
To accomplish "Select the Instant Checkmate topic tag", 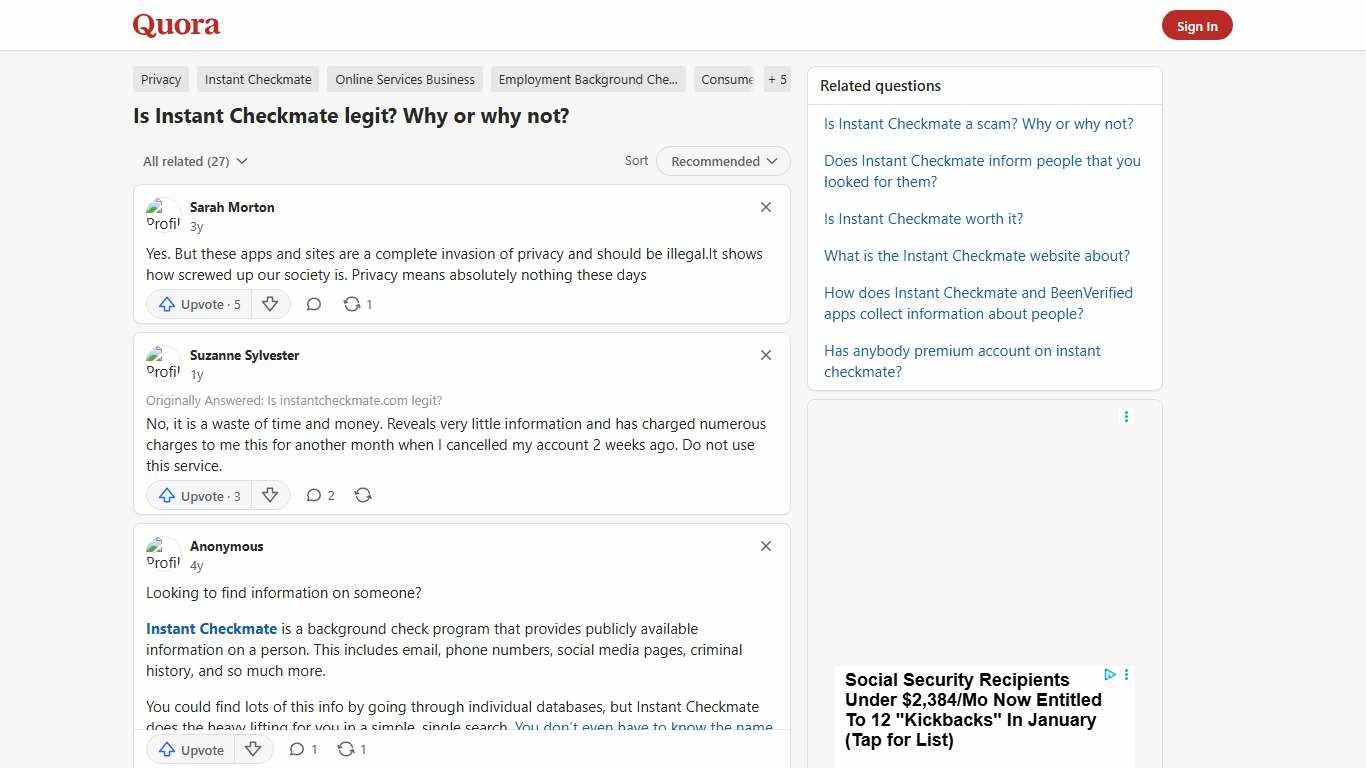I will click(x=258, y=79).
